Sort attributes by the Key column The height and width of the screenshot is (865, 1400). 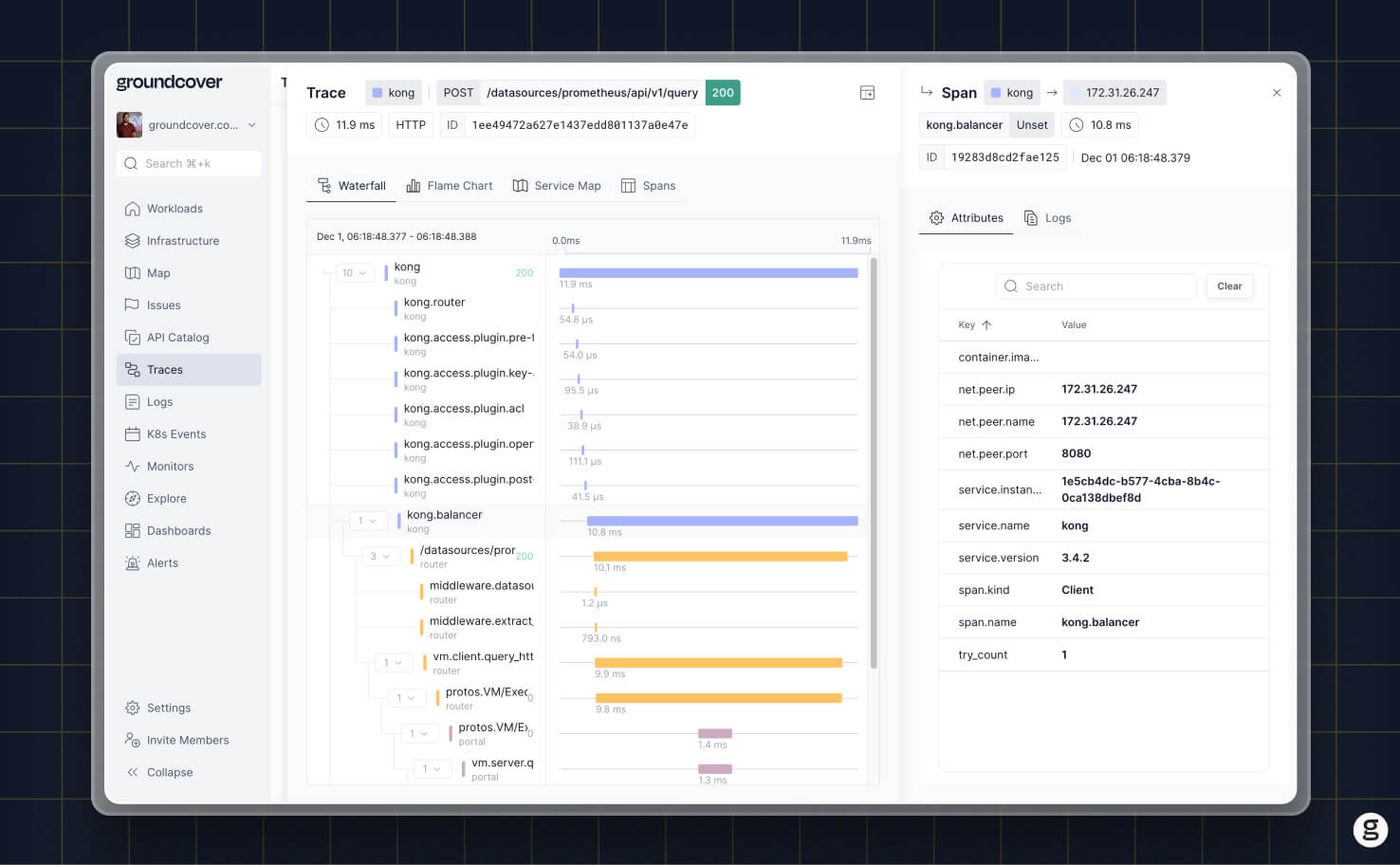point(975,325)
